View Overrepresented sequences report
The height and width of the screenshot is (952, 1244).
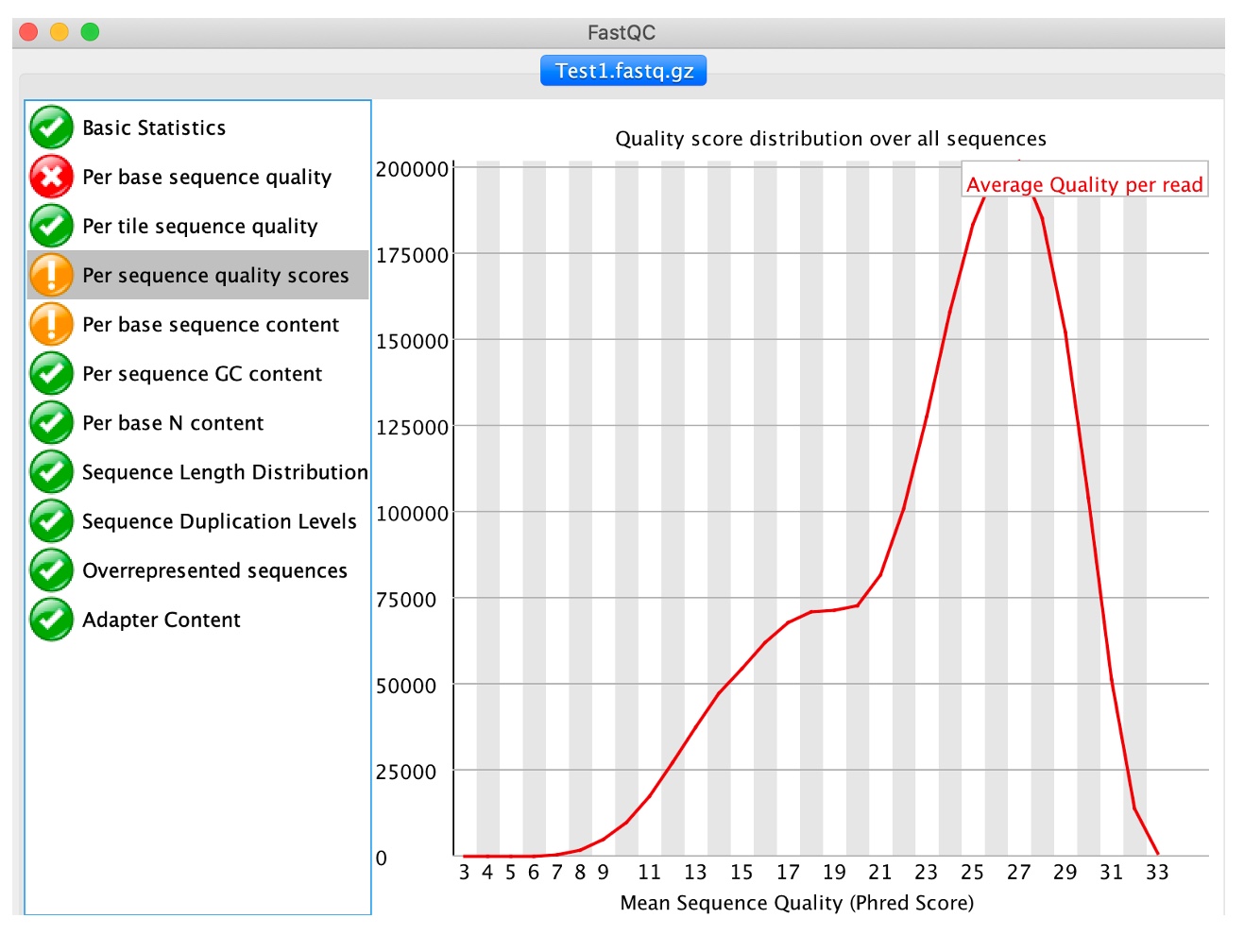coord(214,570)
